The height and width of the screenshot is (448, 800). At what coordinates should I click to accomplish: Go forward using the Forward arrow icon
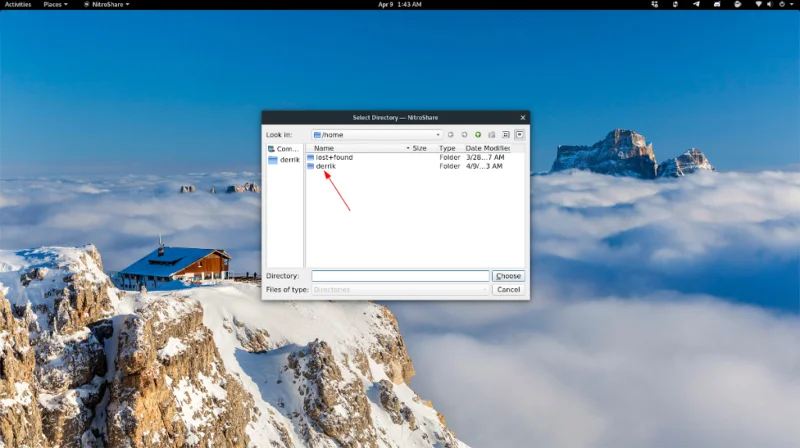[x=464, y=135]
